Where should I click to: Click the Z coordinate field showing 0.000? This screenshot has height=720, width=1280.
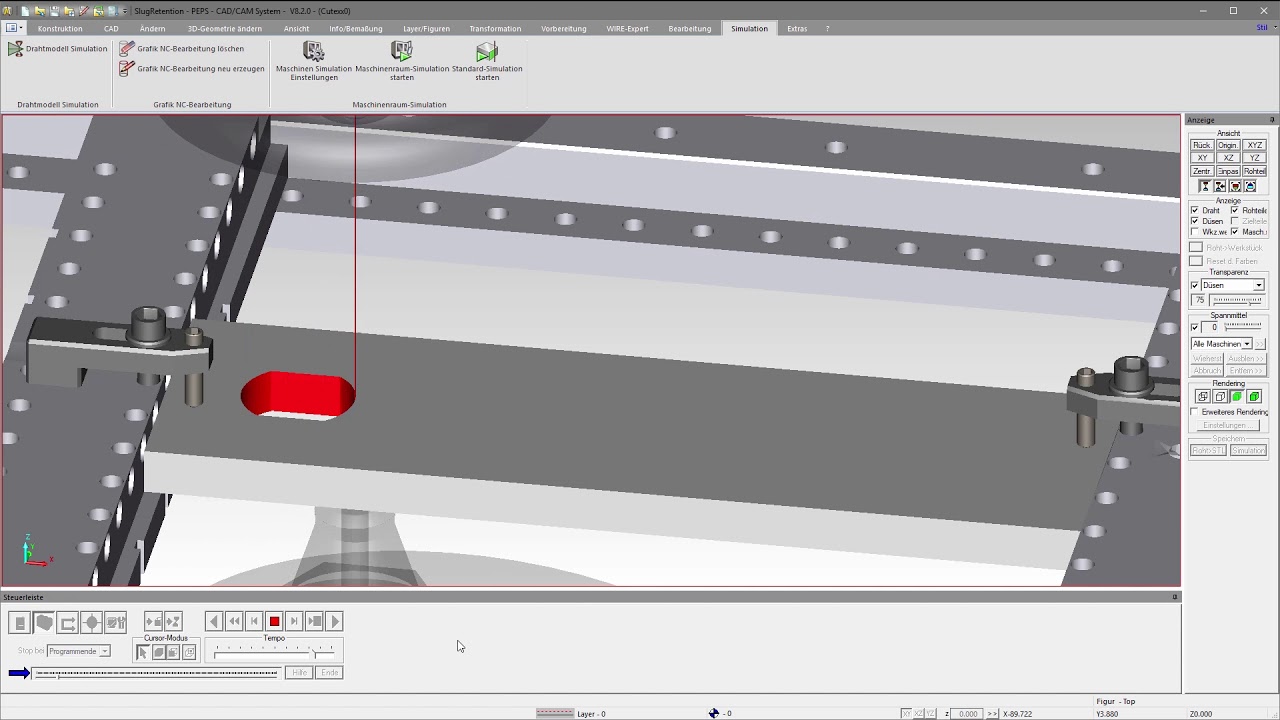pos(967,714)
